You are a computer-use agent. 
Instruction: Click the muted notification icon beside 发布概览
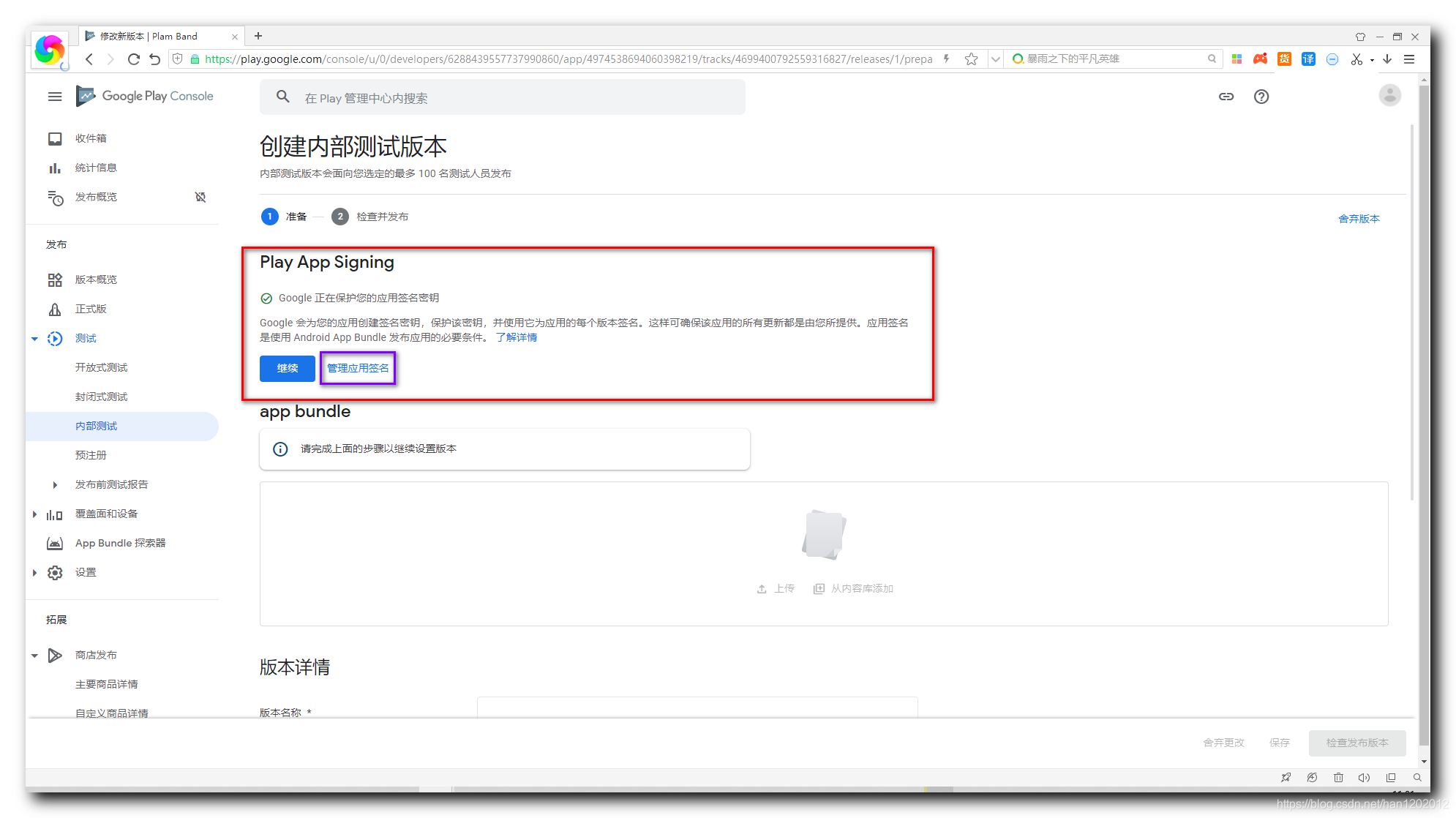click(x=200, y=197)
